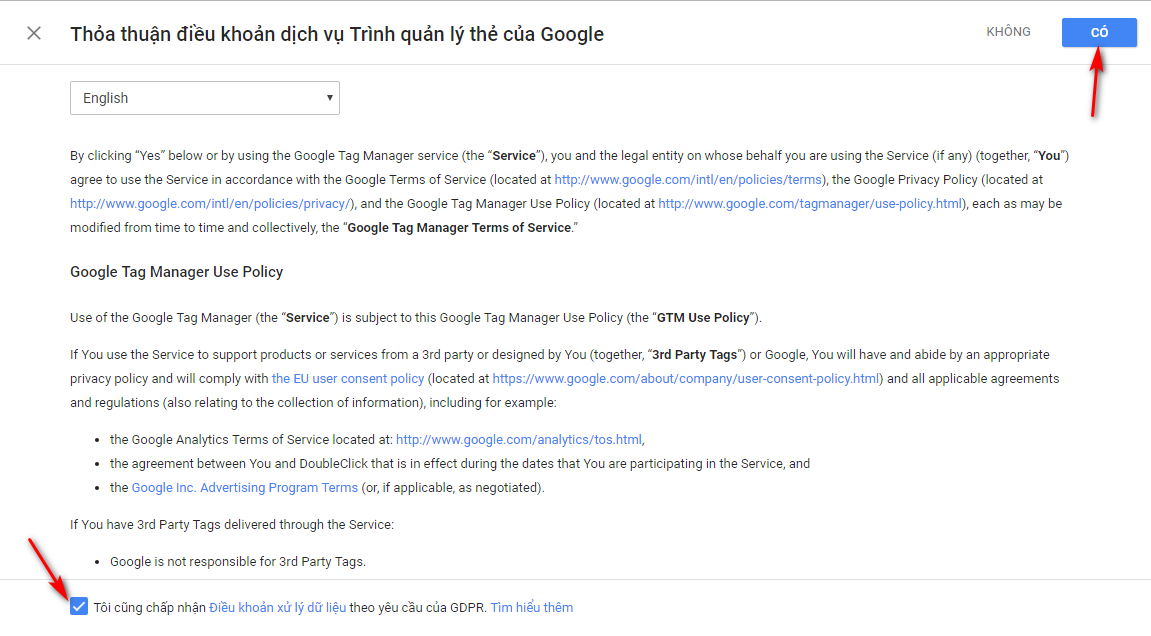Screen dimensions: 1151x636
Task: Click the dropdown arrow of the language selector
Action: (329, 98)
